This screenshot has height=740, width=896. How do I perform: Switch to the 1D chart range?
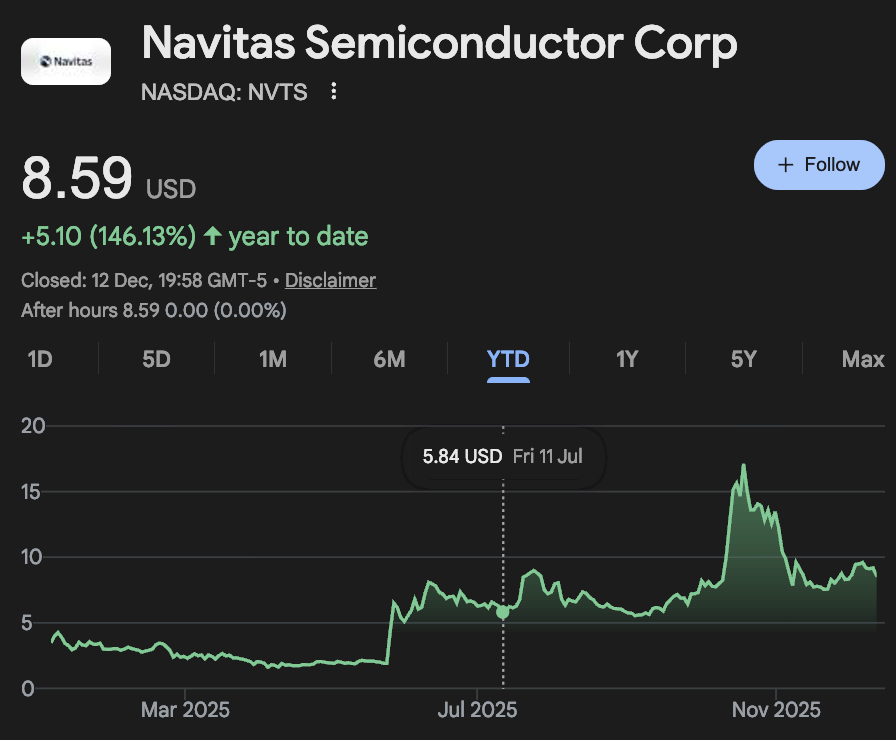(x=40, y=359)
